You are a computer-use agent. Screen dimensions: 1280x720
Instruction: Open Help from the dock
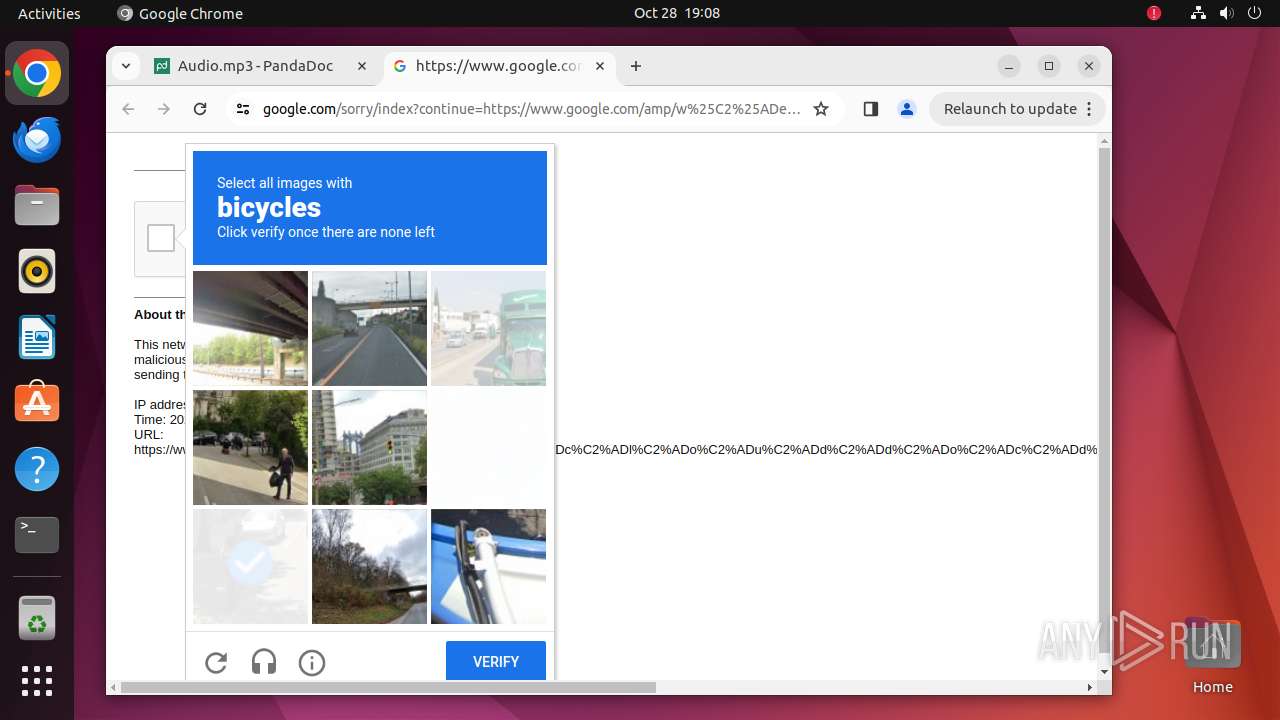click(37, 469)
